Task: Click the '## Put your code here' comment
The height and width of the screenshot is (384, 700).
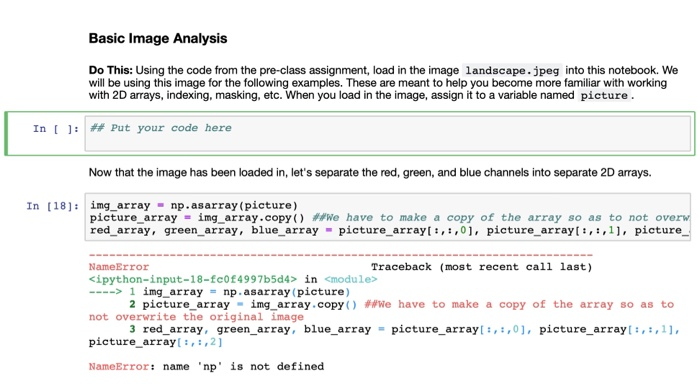Action: tap(161, 128)
